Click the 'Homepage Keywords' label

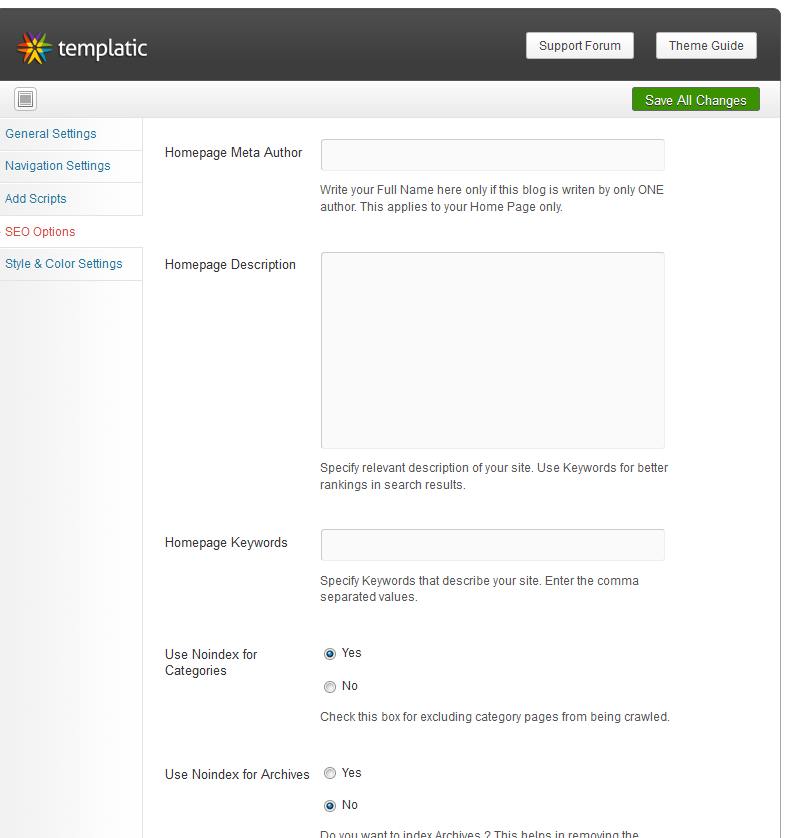point(226,543)
